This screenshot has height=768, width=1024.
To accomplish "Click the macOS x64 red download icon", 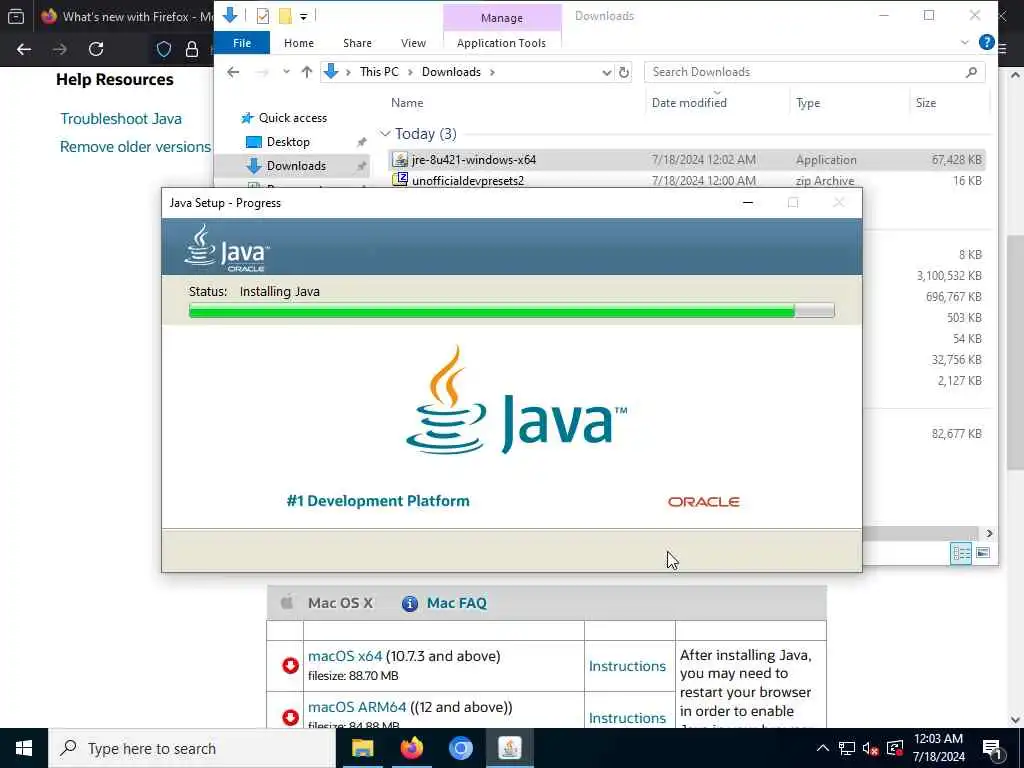I will coord(290,665).
